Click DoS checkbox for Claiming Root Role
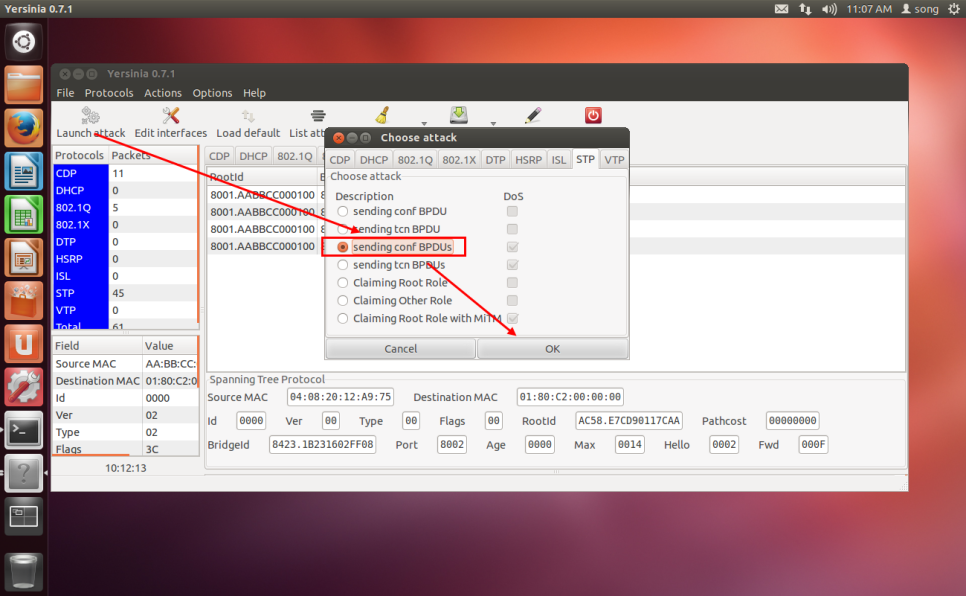This screenshot has width=966, height=596. 512,283
